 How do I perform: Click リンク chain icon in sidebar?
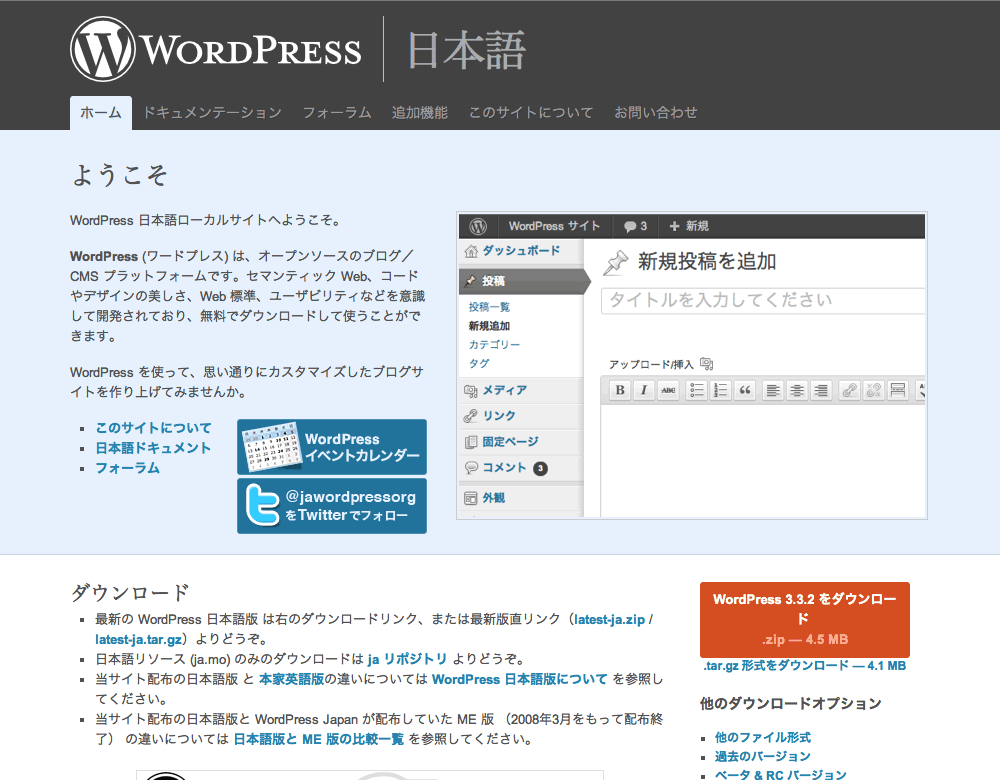coord(471,416)
